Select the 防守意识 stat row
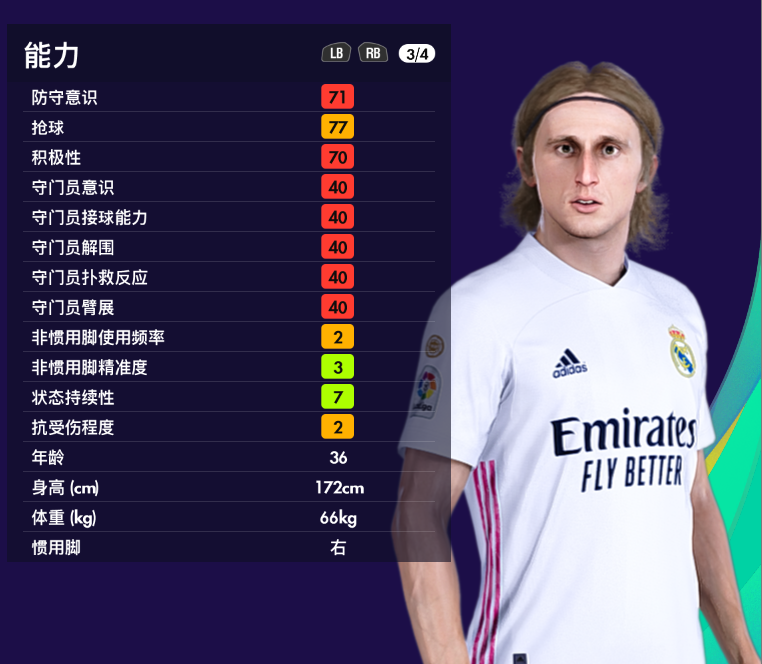The width and height of the screenshot is (762, 664). point(229,97)
